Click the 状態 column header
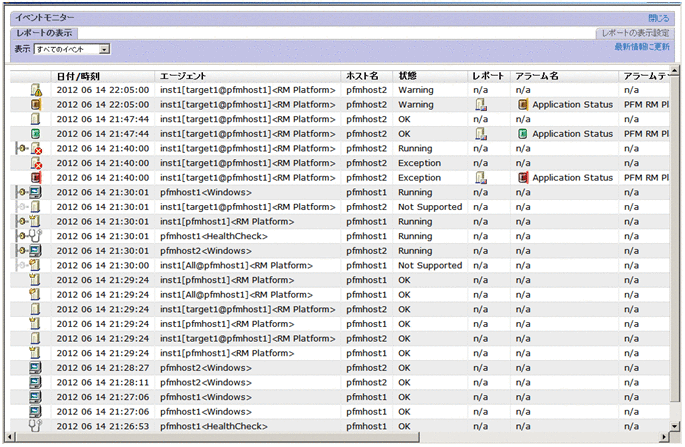This screenshot has height=447, width=685. (409, 75)
